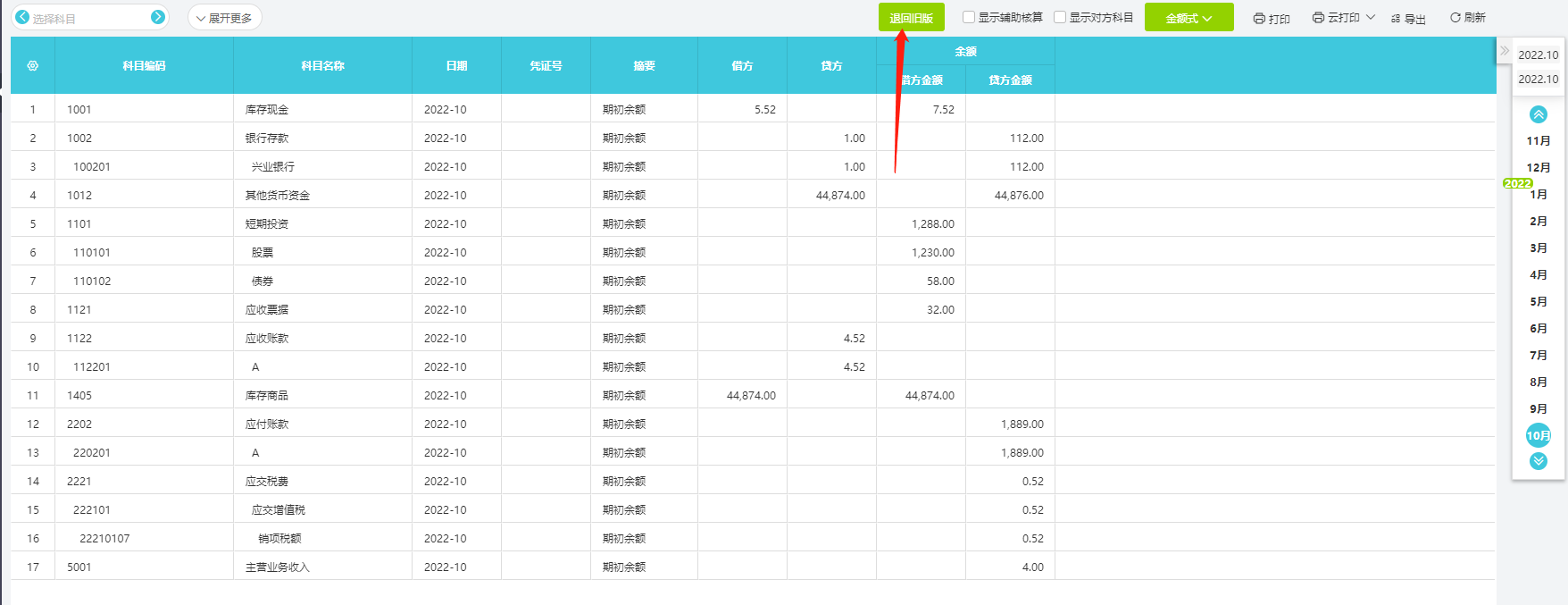Screen dimensions: 1568x605
Task: Open column settings gear icon
Action: click(33, 65)
